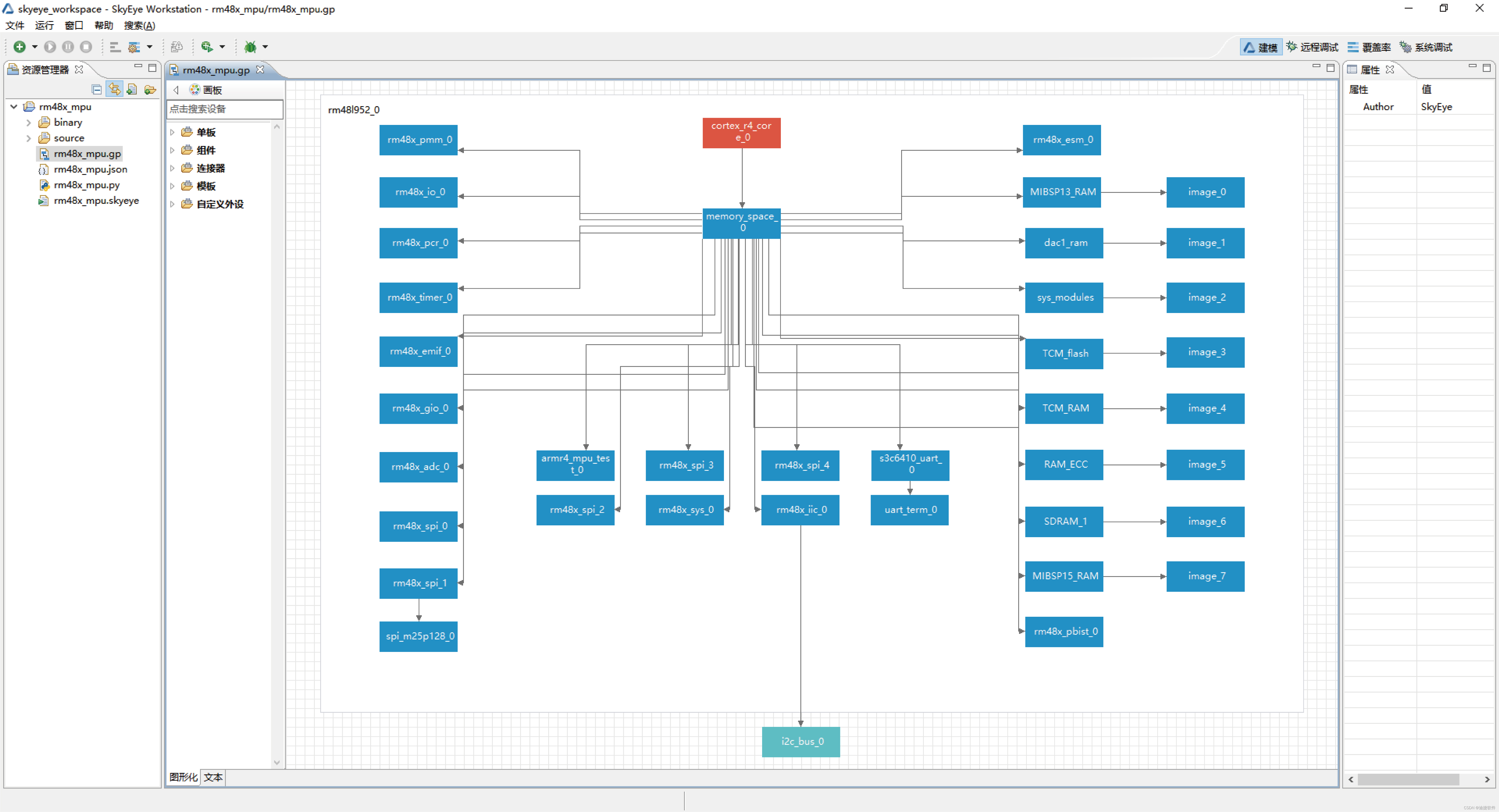The image size is (1499, 812).
Task: Maximize the 资源管理器 panel
Action: [152, 68]
